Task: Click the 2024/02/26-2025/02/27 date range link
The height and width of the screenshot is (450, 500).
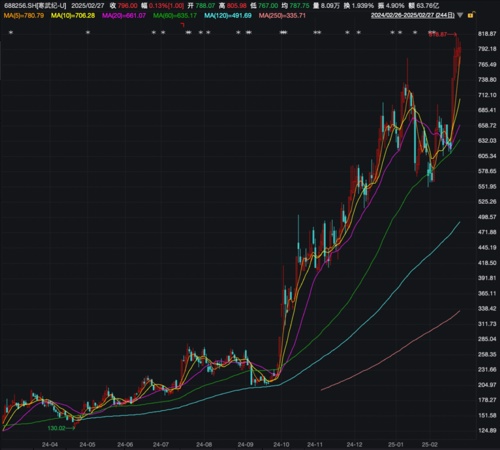Action: 413,15
